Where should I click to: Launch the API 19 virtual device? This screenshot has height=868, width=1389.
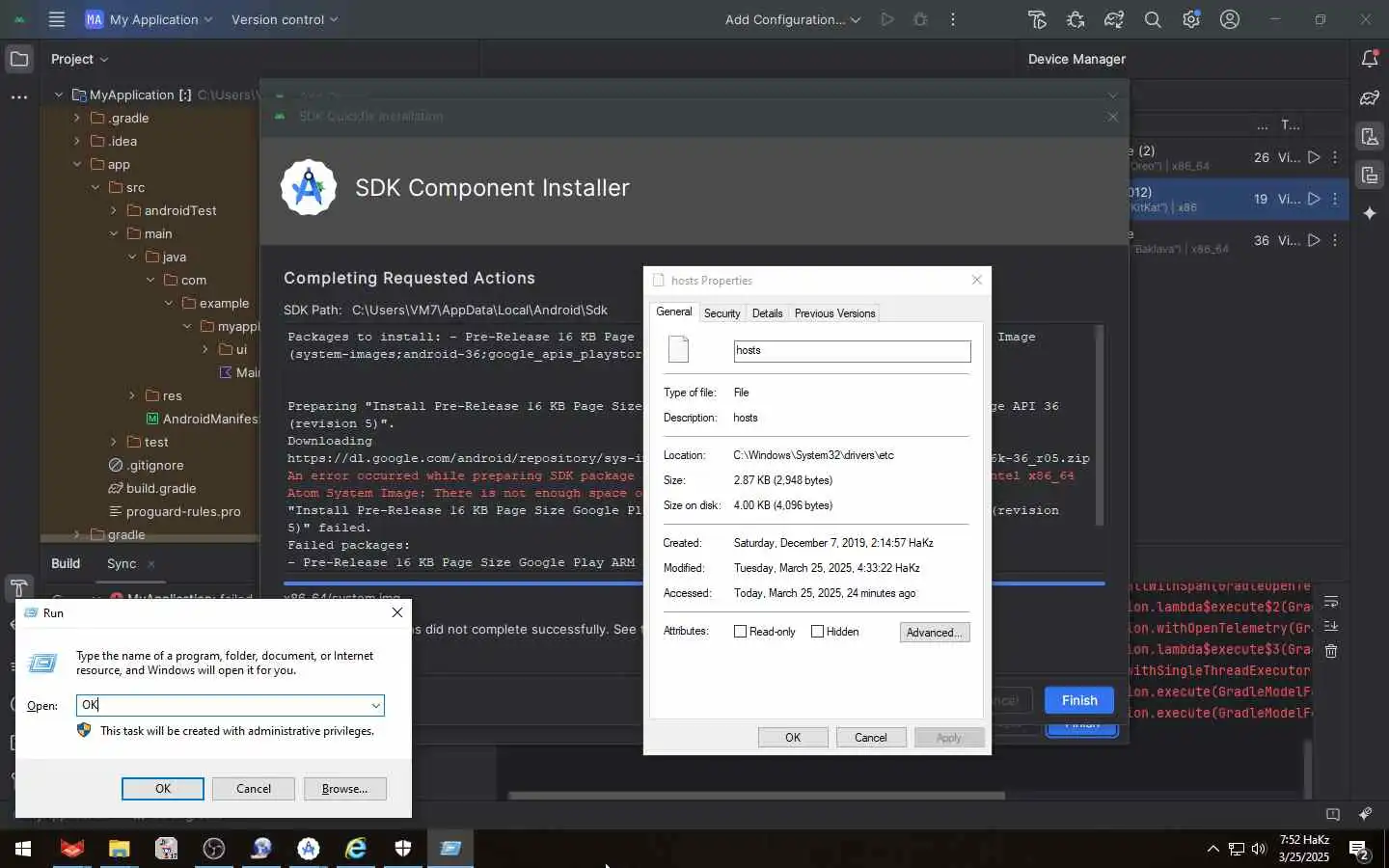tap(1314, 199)
